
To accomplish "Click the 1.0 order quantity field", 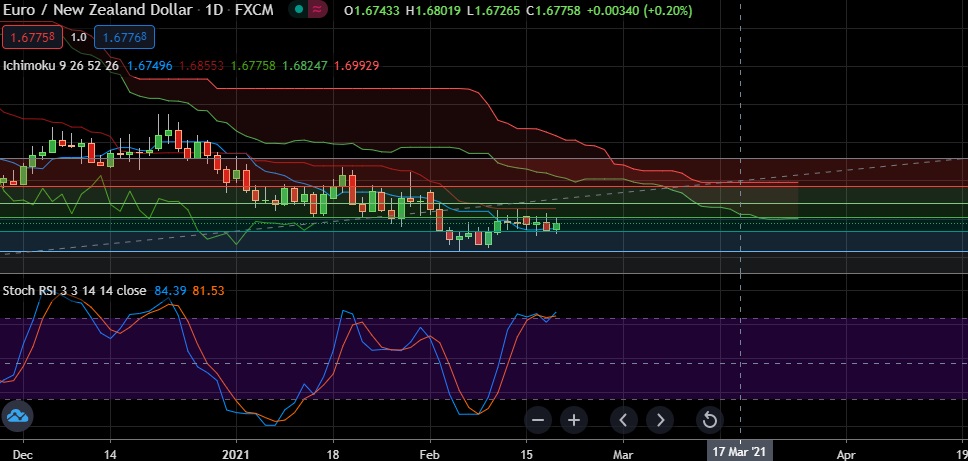I will click(78, 37).
